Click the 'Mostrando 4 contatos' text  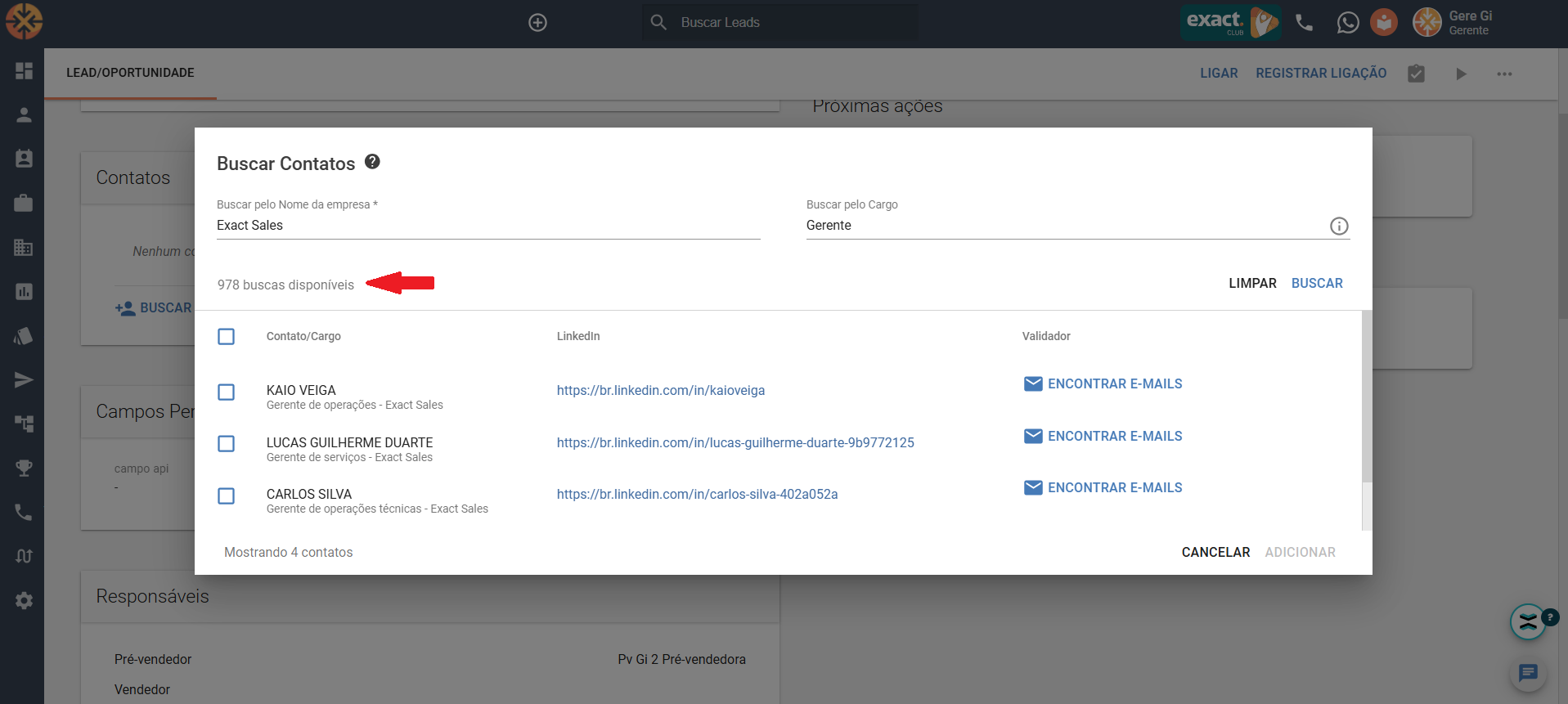tap(289, 553)
